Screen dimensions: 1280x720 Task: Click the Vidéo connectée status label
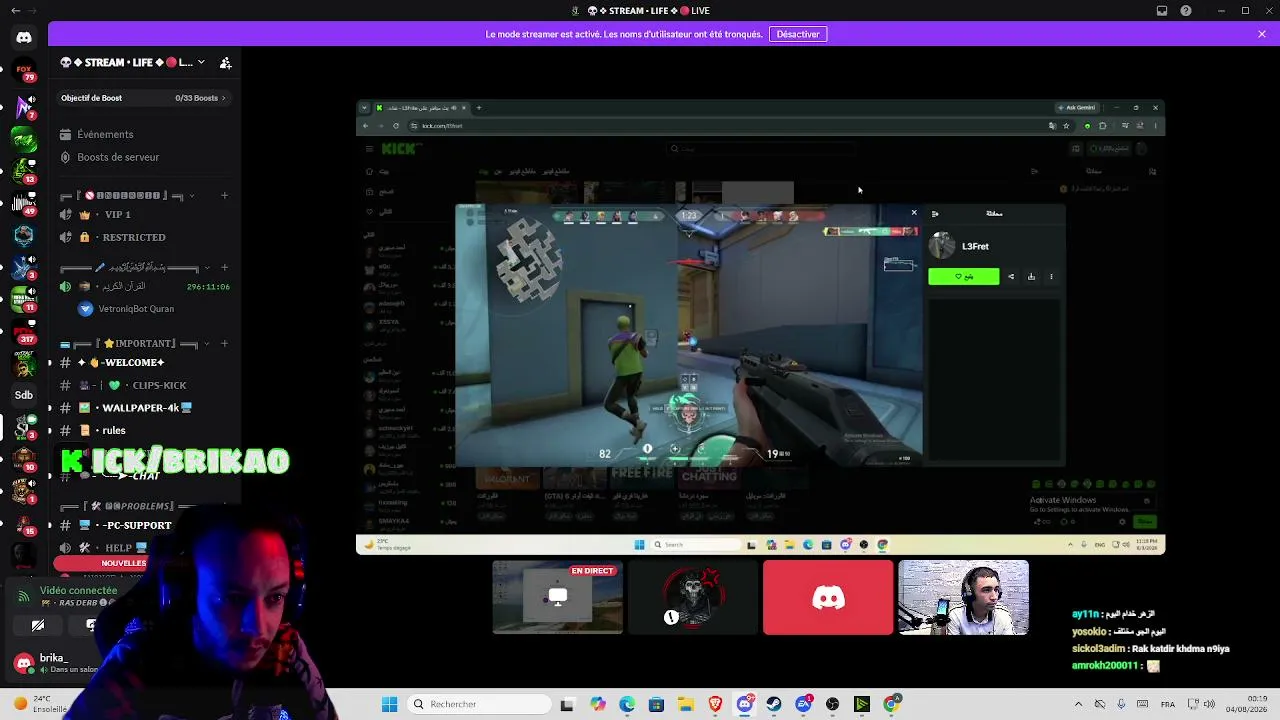pos(79,590)
